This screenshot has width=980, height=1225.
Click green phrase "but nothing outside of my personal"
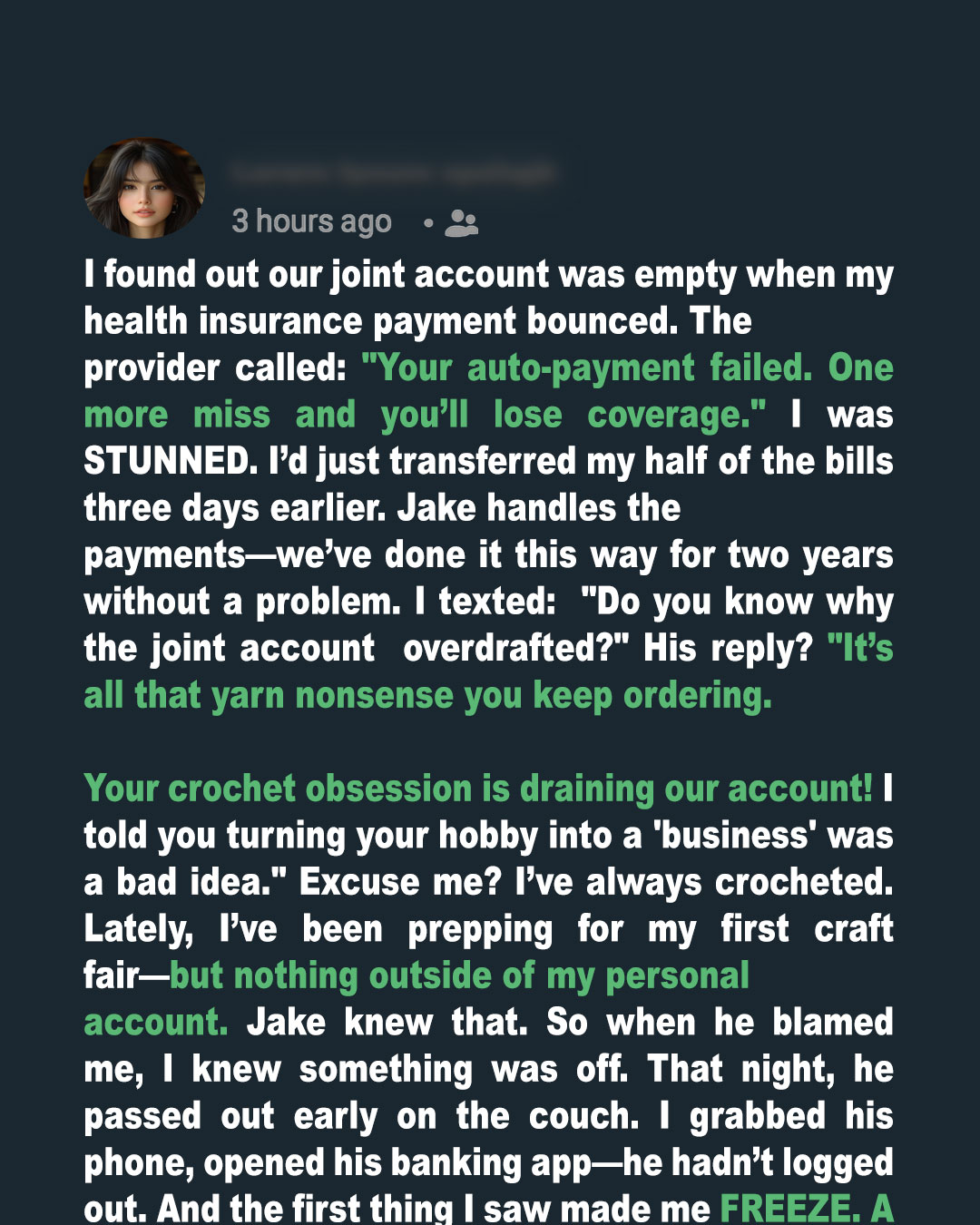[x=459, y=975]
